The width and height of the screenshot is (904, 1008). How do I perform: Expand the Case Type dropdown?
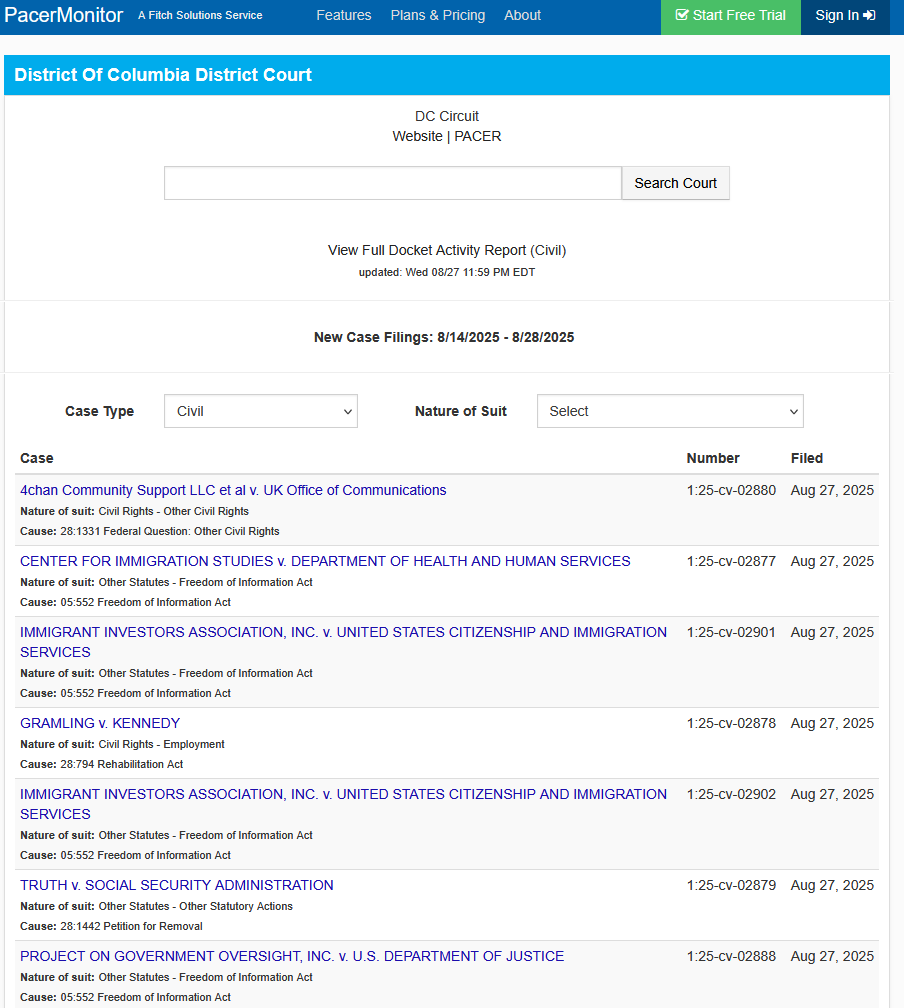click(x=261, y=411)
